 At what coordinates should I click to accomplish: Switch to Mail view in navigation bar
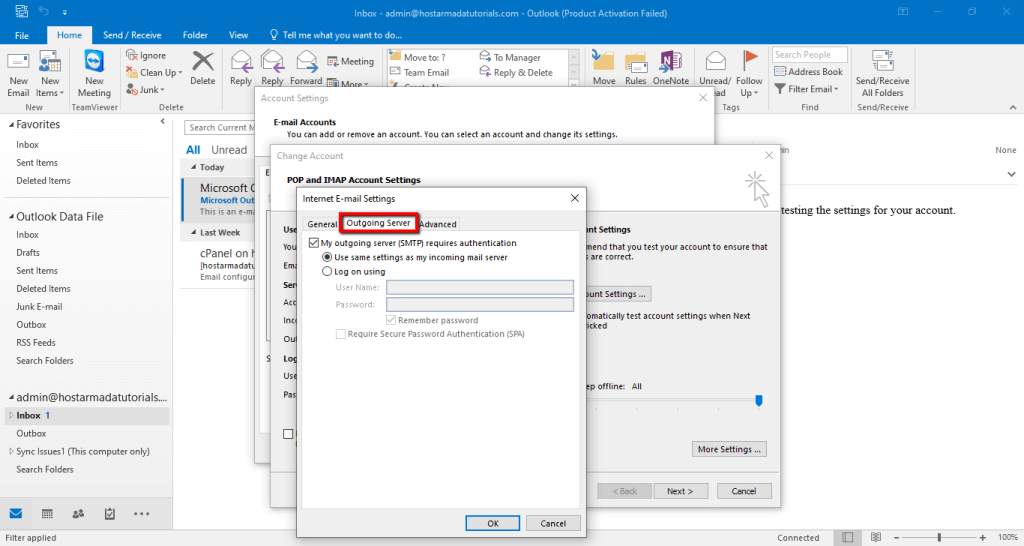pyautogui.click(x=16, y=513)
